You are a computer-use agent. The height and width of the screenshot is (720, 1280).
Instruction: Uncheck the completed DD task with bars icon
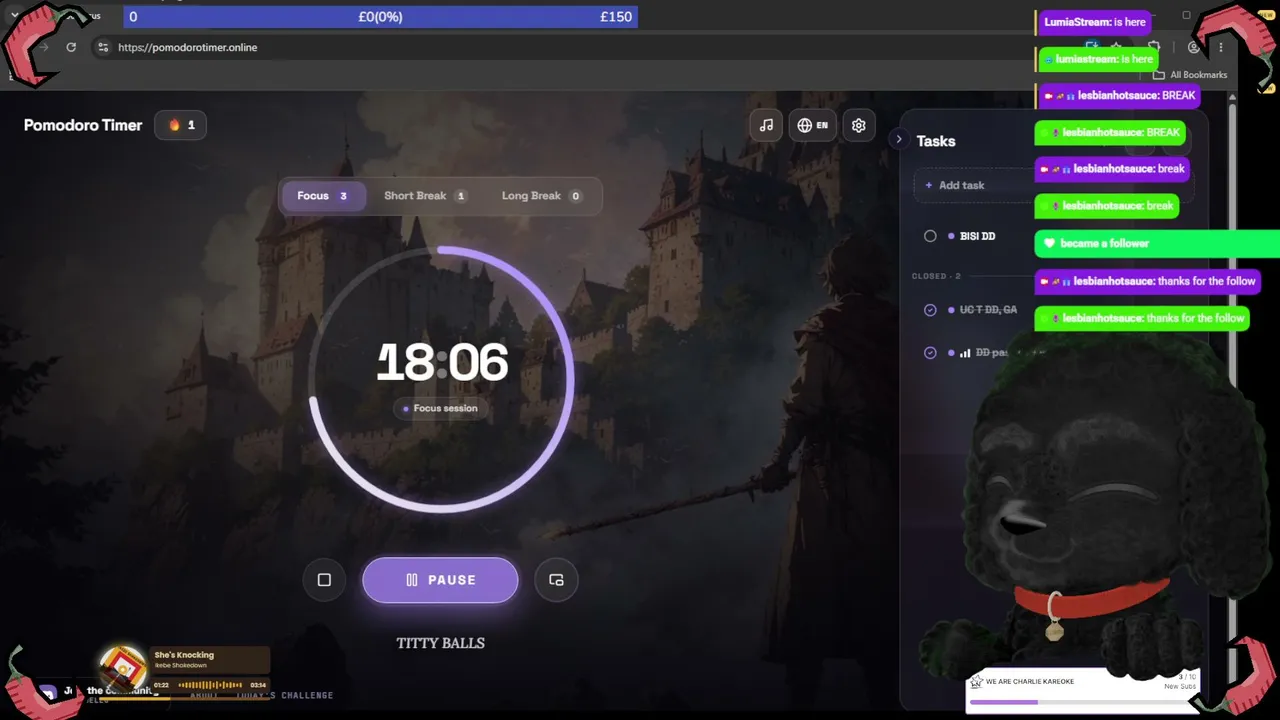click(930, 353)
